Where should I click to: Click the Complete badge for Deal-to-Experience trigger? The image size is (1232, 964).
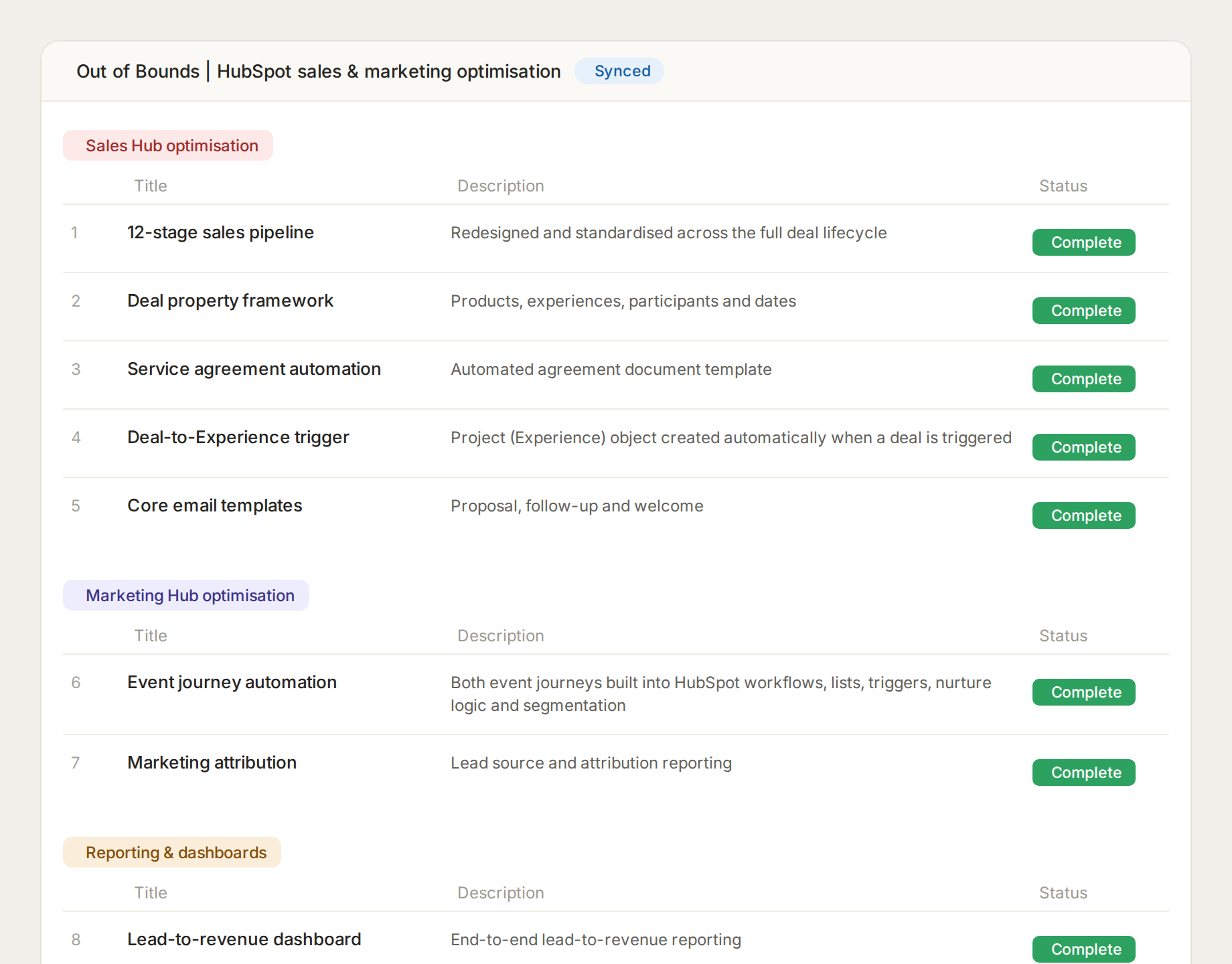point(1083,447)
